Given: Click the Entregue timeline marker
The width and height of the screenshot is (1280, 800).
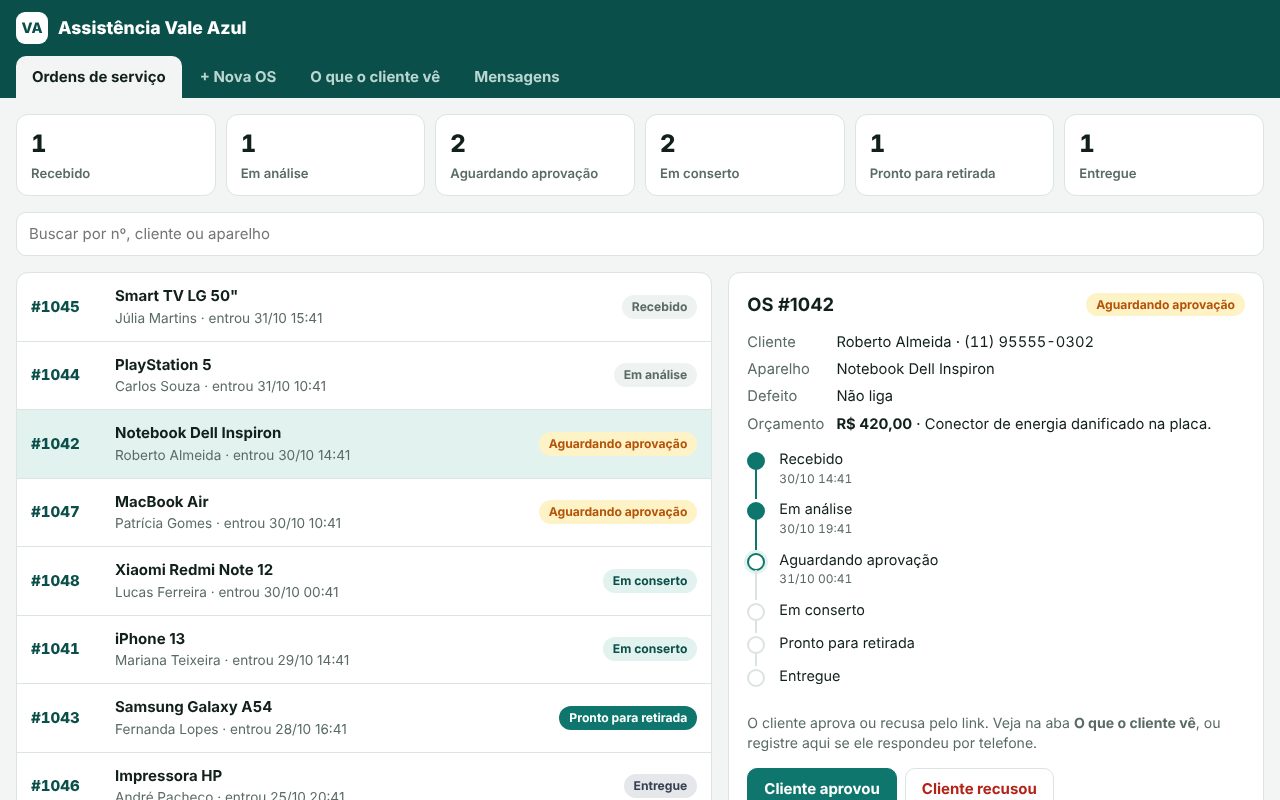Looking at the screenshot, I should coord(756,678).
